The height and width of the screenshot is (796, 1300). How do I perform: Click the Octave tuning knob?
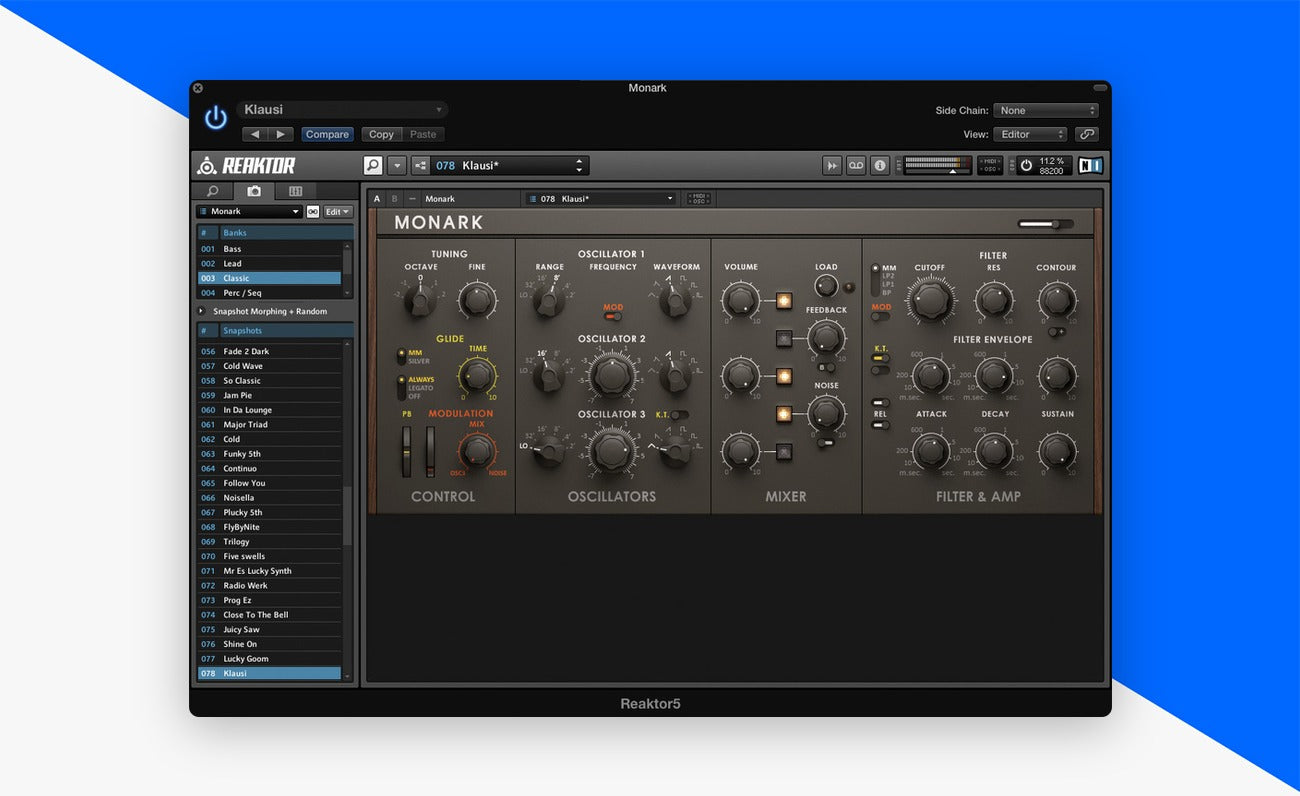pos(420,300)
